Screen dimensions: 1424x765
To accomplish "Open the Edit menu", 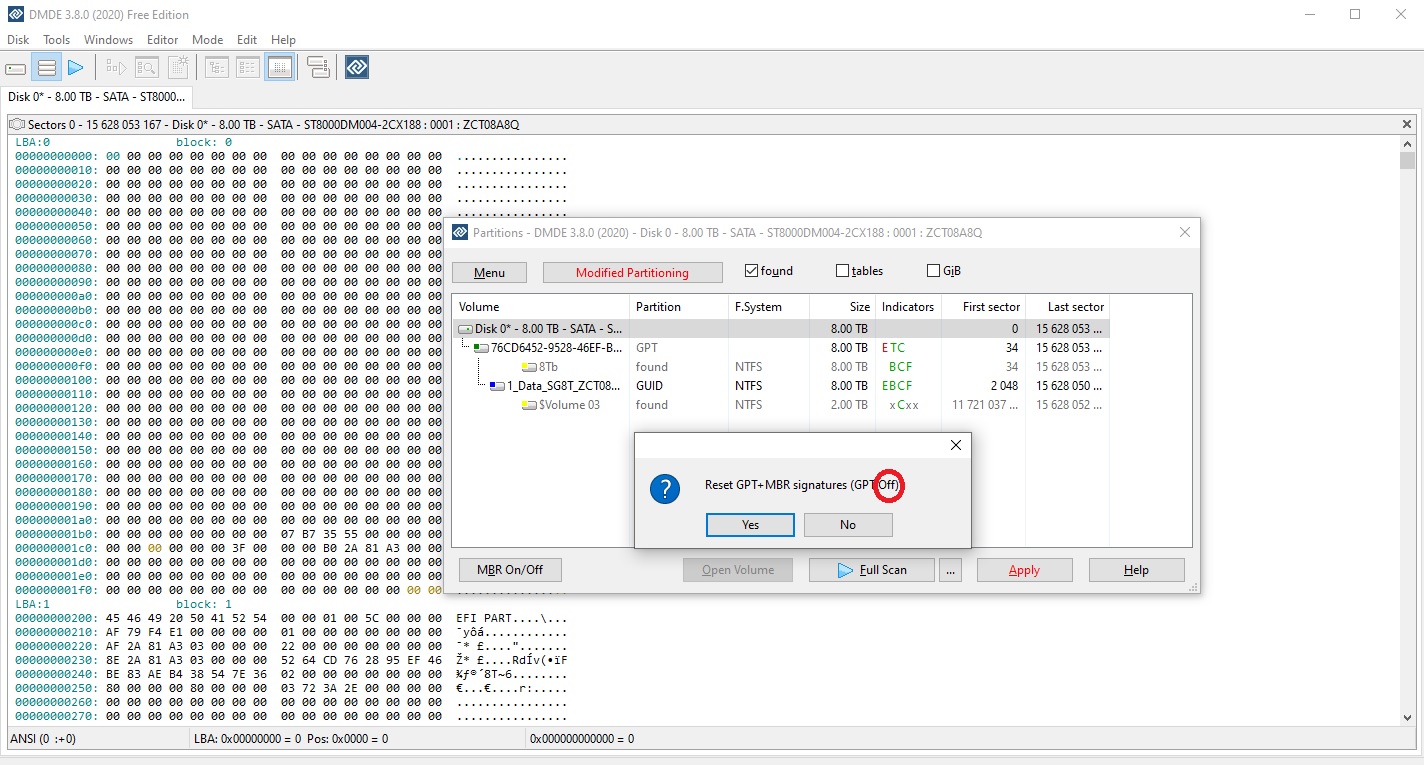I will pyautogui.click(x=247, y=40).
